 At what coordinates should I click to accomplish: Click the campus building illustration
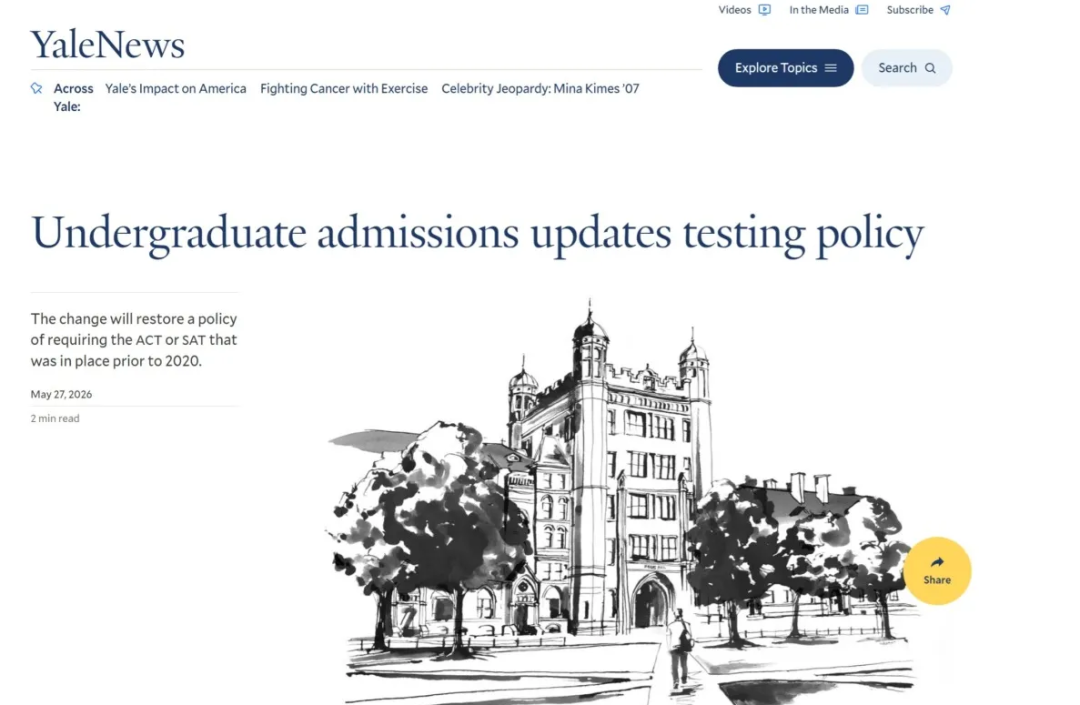621,501
